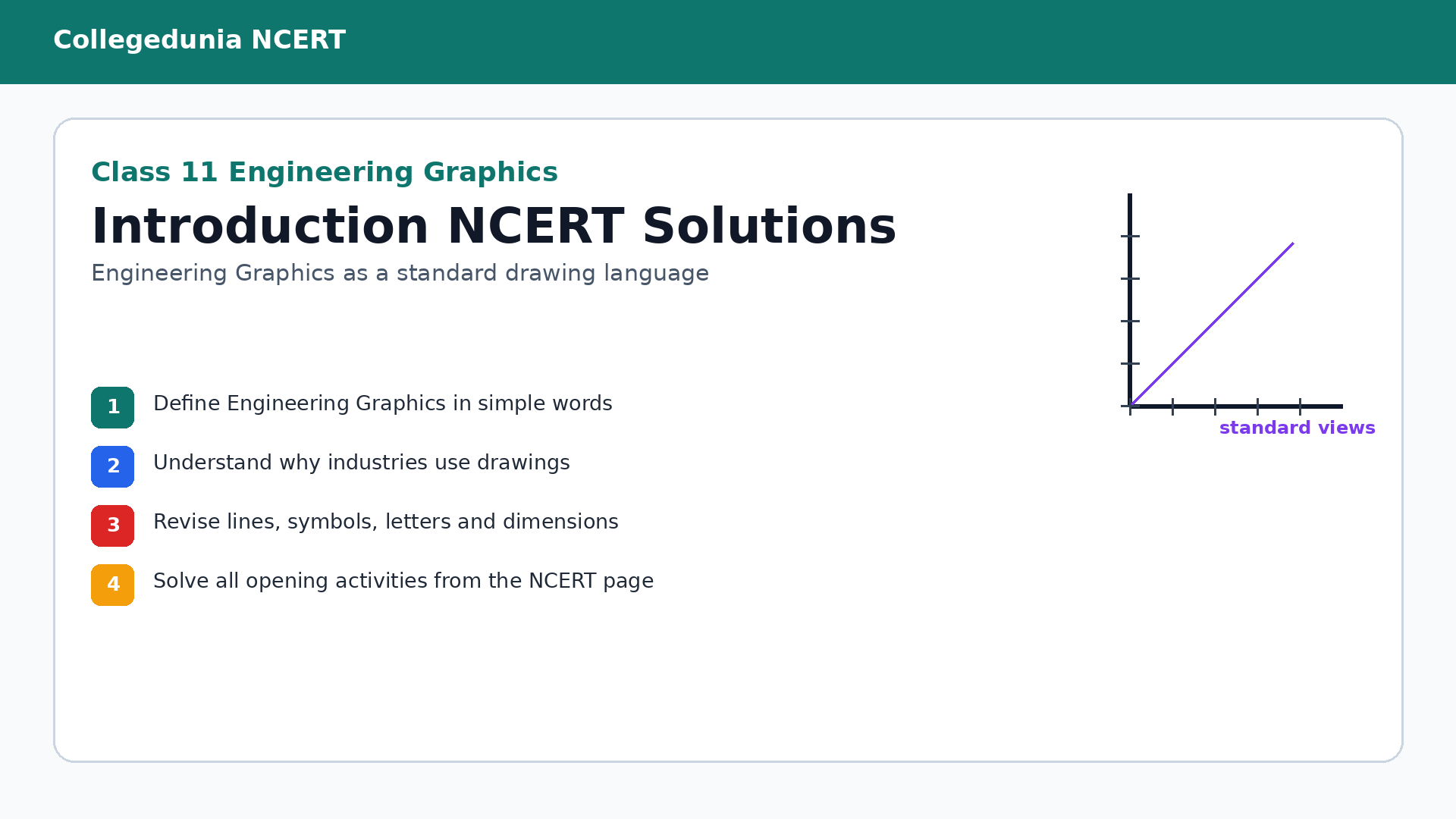Screen dimensions: 1456x819
Task: Select 'Solve all opening activities' line
Action: 403,581
